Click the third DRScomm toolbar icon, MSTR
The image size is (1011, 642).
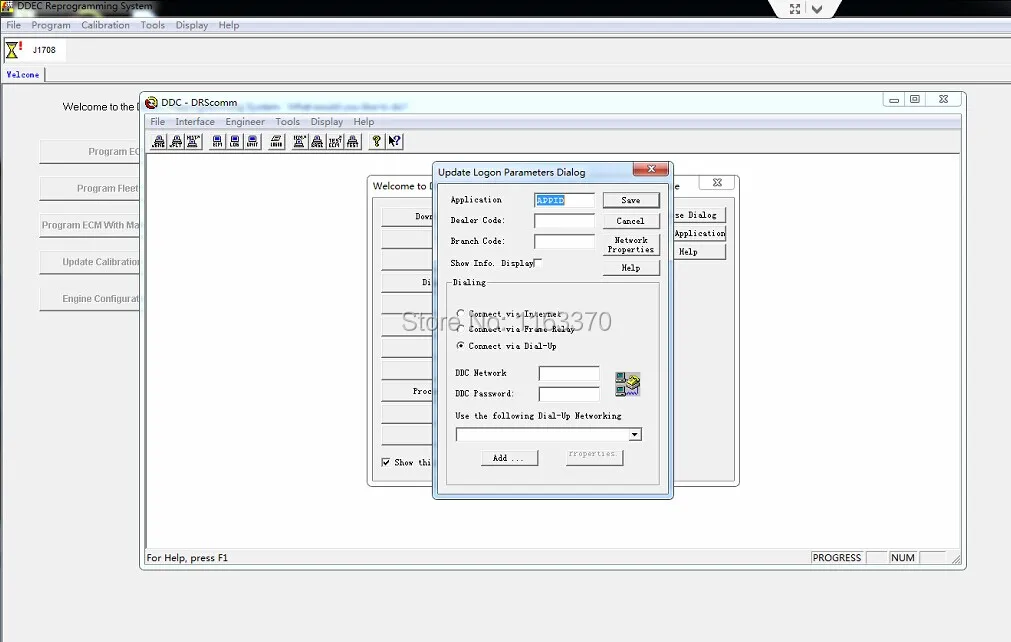coord(193,142)
